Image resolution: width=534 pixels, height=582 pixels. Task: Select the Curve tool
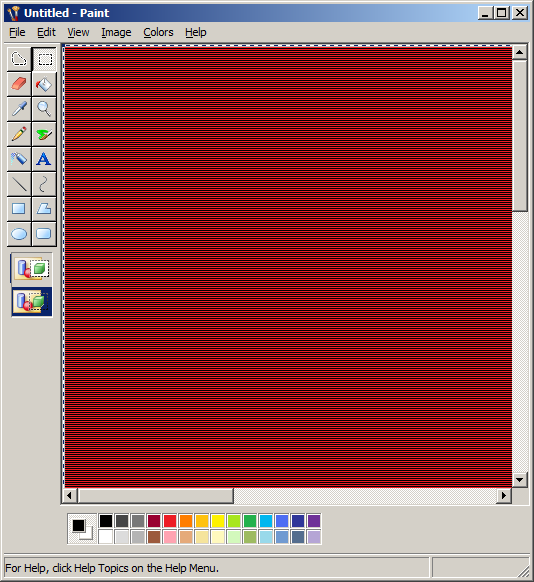point(44,184)
